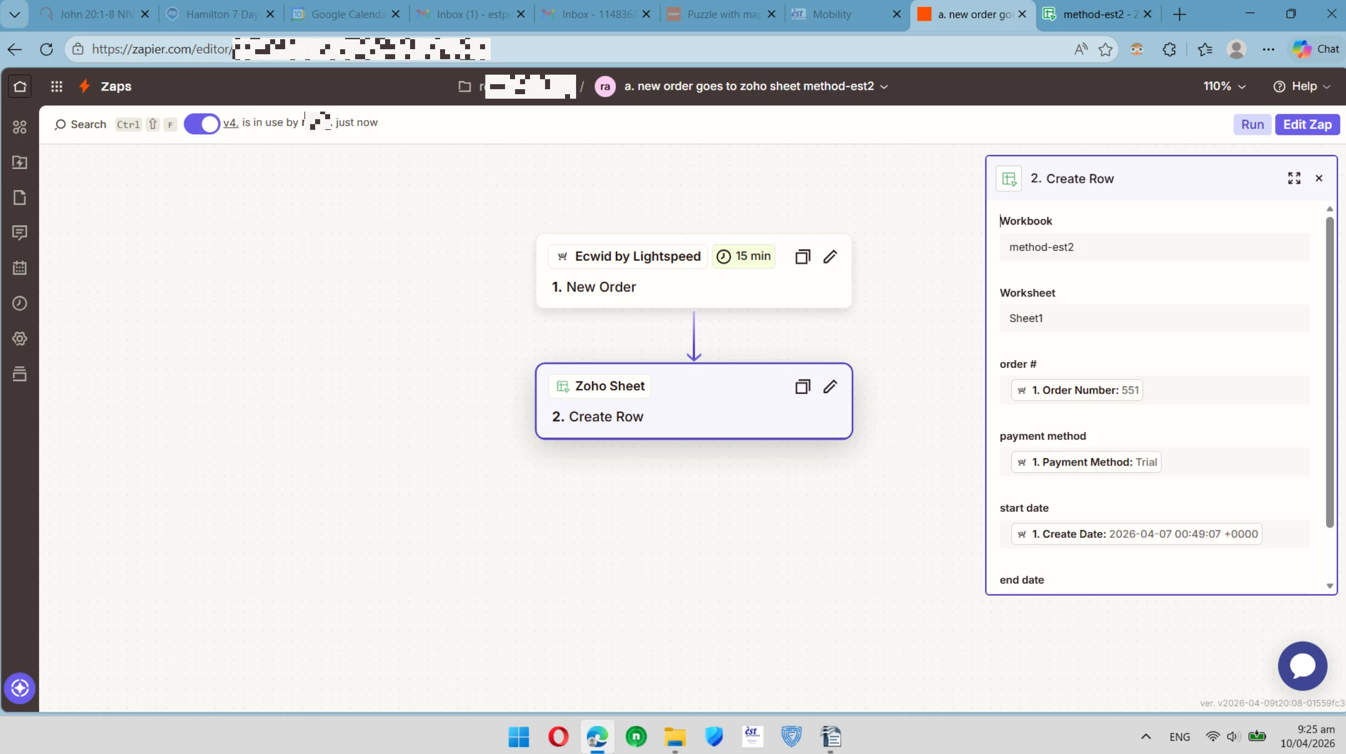Click the Run button
This screenshot has width=1346, height=754.
point(1252,125)
